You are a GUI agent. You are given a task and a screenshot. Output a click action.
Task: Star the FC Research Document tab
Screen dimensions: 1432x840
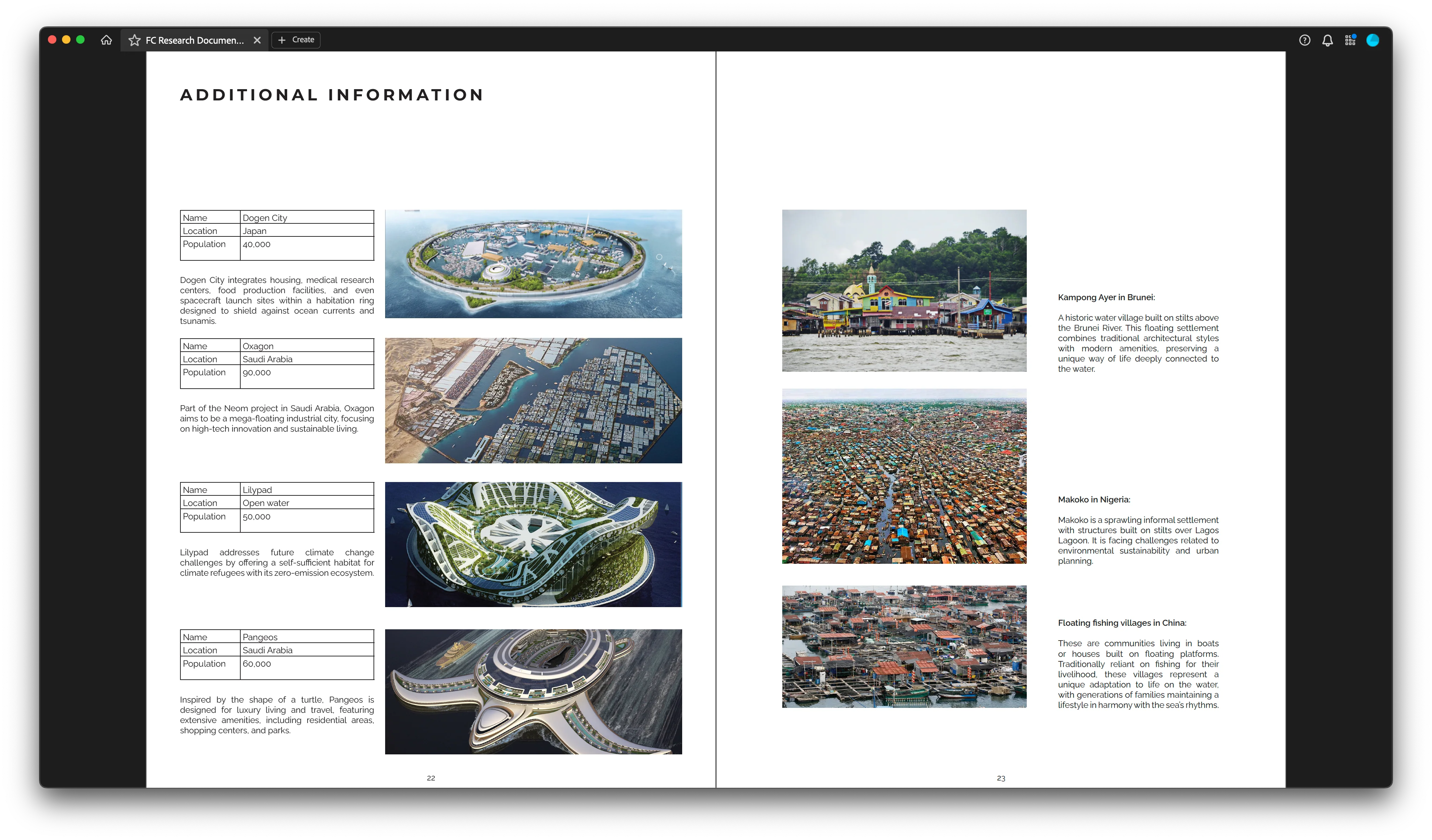pos(134,41)
